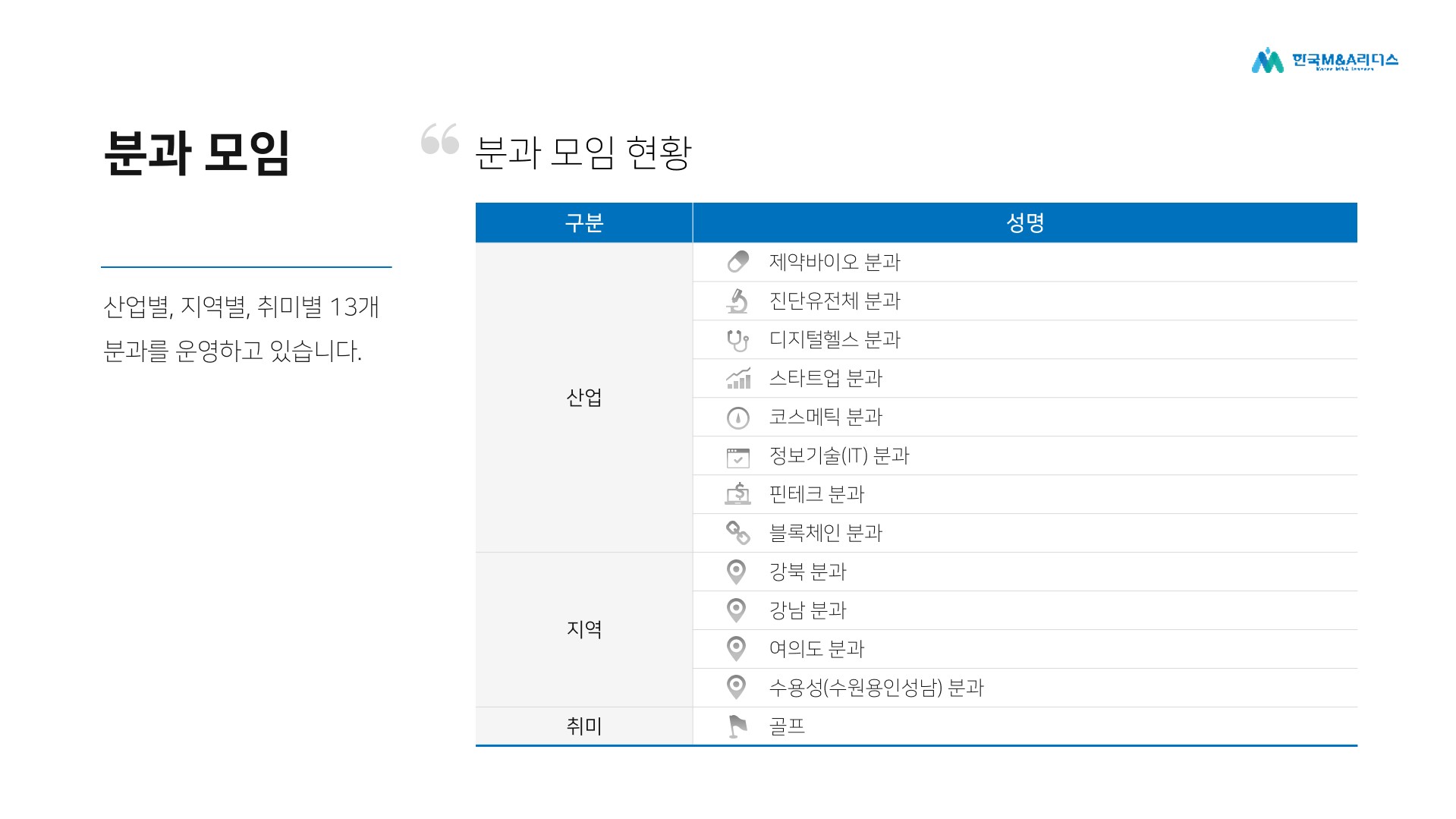The width and height of the screenshot is (1456, 819).
Task: Click the growth chart icon for 스타트업 분과
Action: (x=738, y=378)
